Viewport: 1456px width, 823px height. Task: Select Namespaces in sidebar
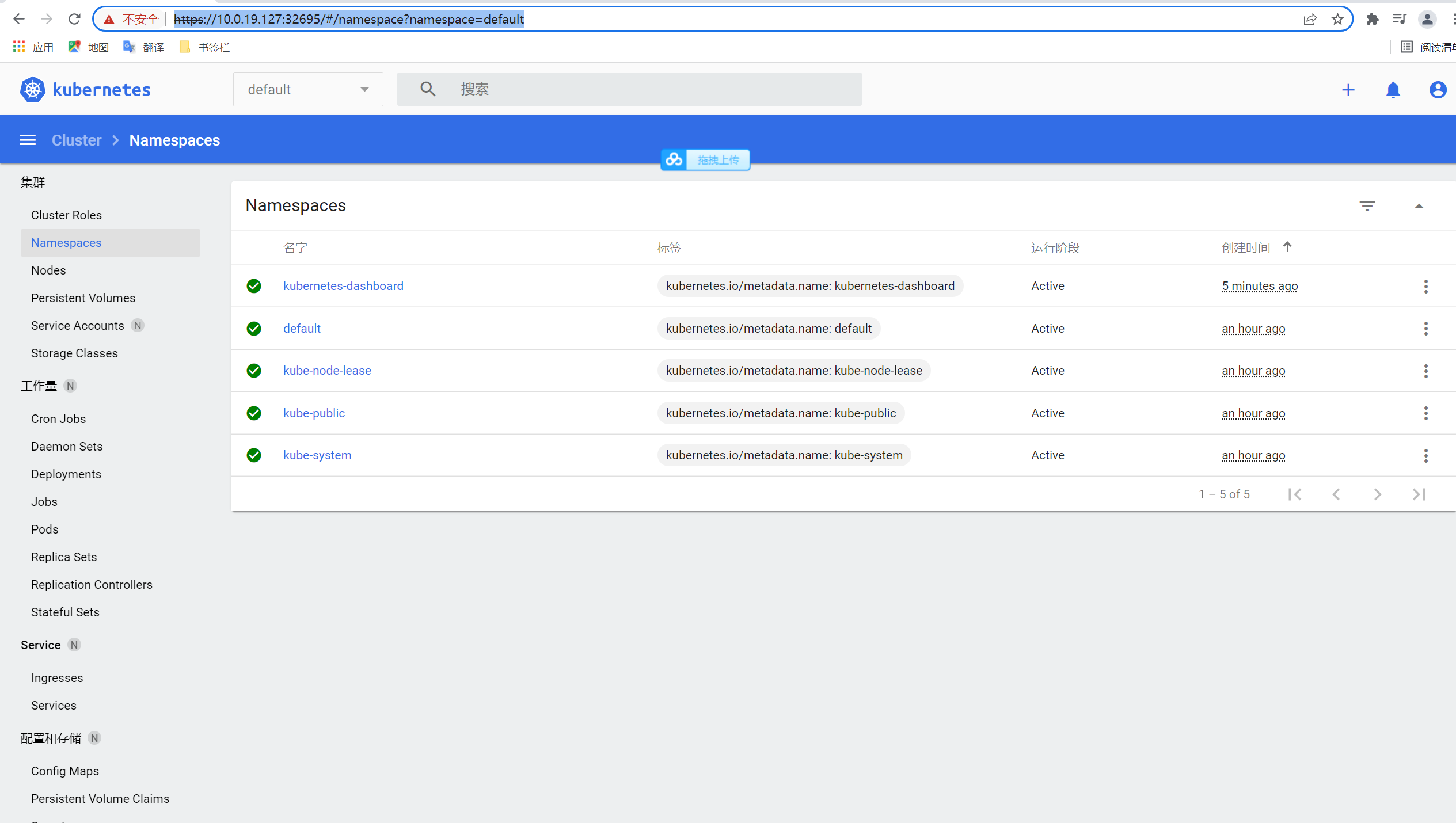tap(111, 243)
